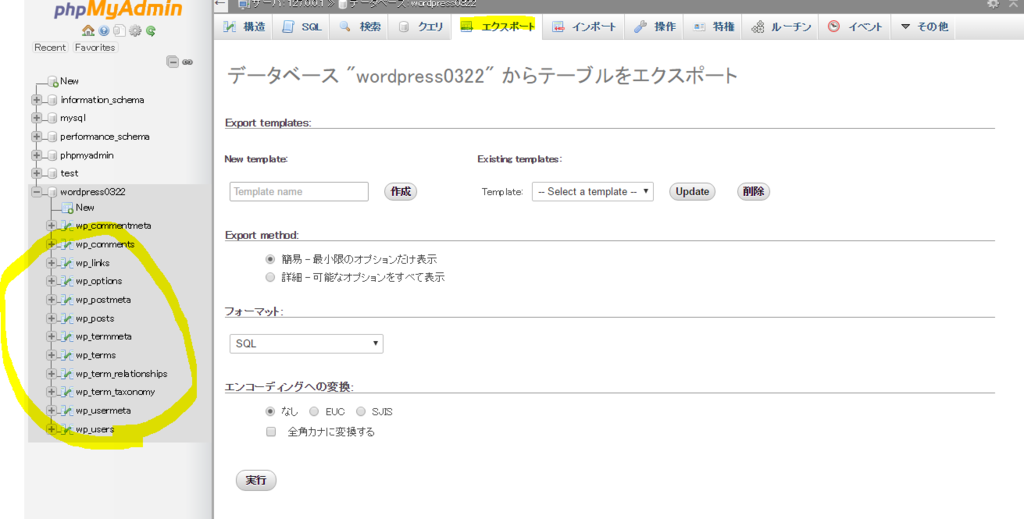
Task: Select EUC encoding radio button
Action: pos(314,412)
